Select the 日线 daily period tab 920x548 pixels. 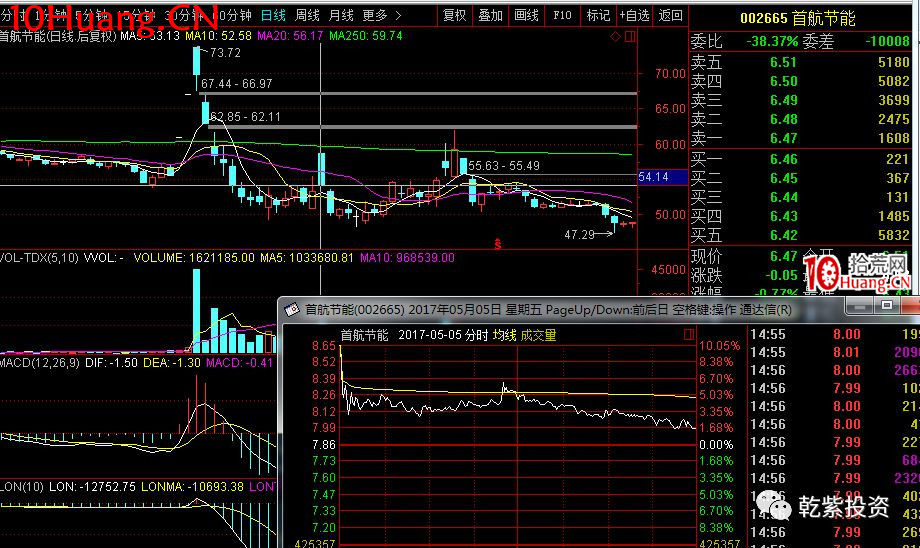tap(273, 16)
